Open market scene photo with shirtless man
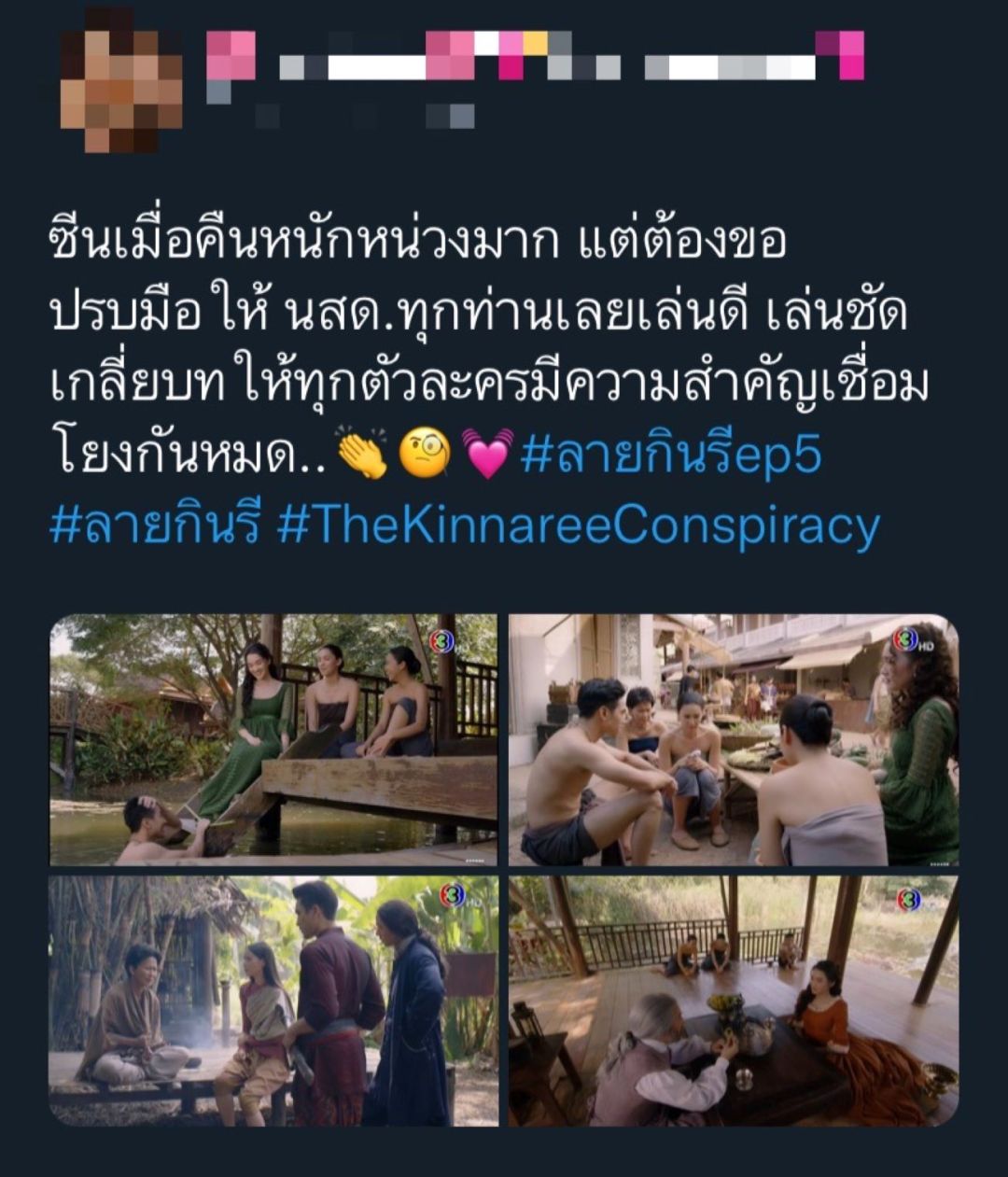Screen dimensions: 1008x1177 734,739
